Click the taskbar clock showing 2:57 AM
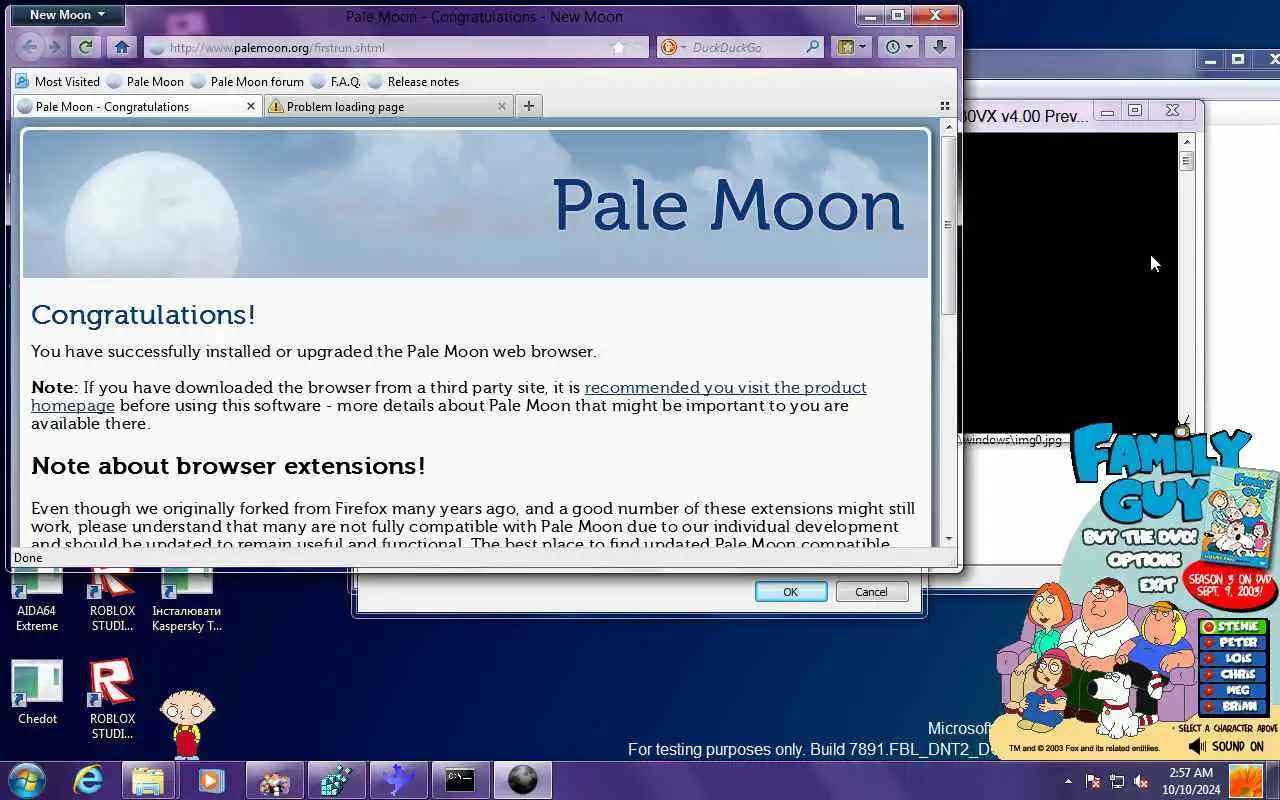The width and height of the screenshot is (1280, 800). point(1189,781)
